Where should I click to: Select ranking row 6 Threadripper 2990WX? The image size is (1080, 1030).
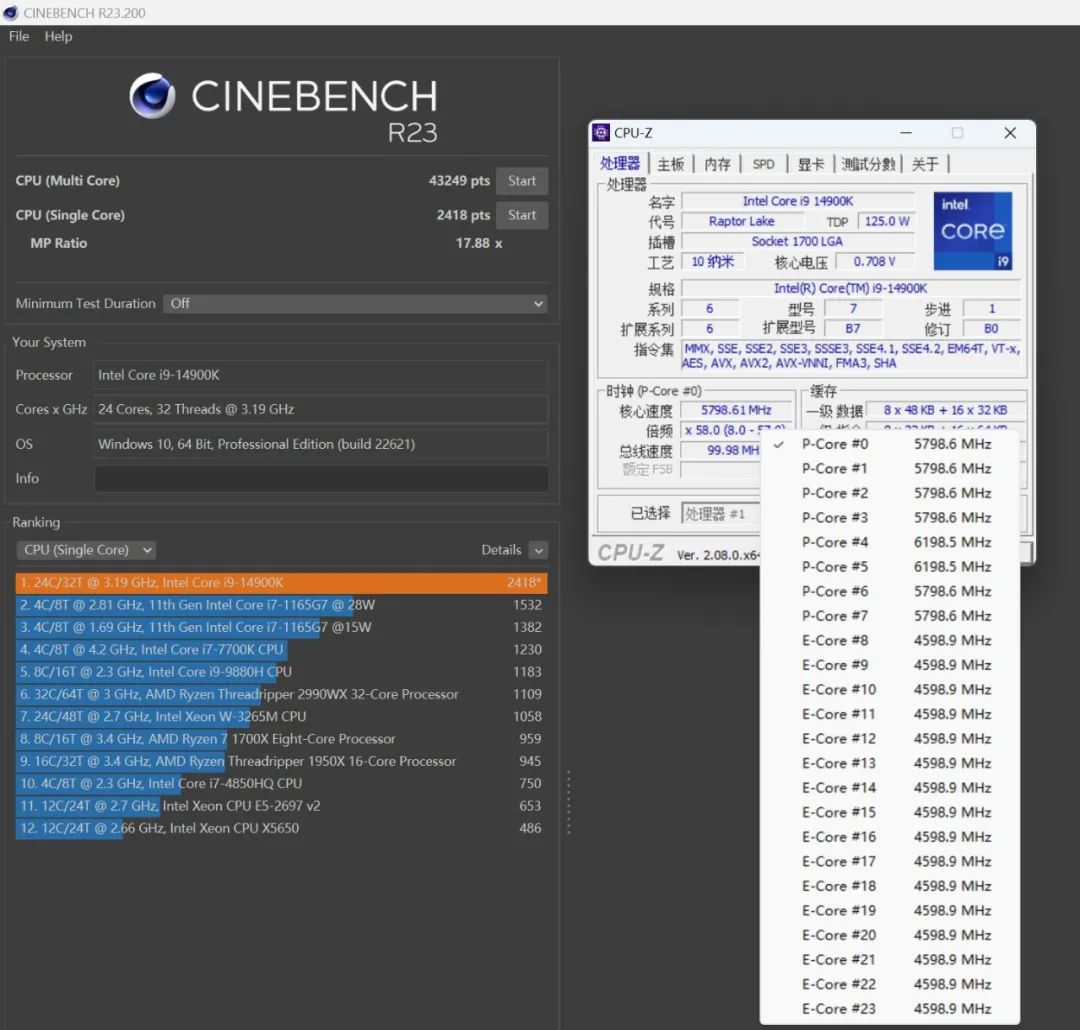(x=281, y=694)
